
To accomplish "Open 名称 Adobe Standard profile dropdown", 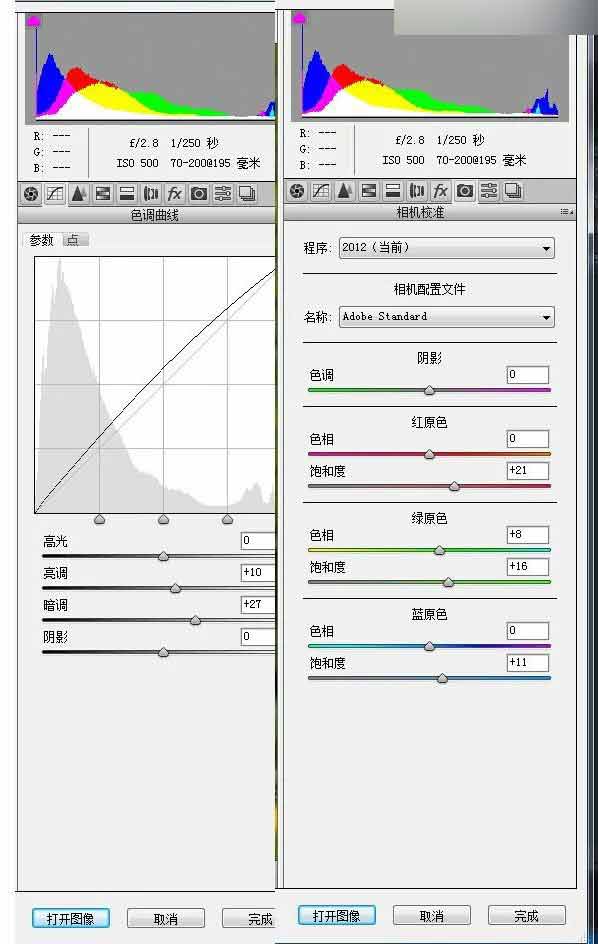I will (446, 317).
